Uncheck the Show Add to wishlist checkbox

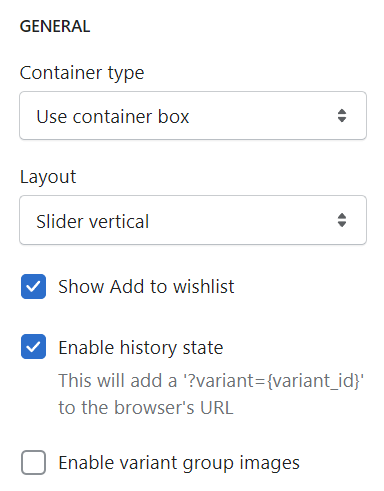(33, 286)
